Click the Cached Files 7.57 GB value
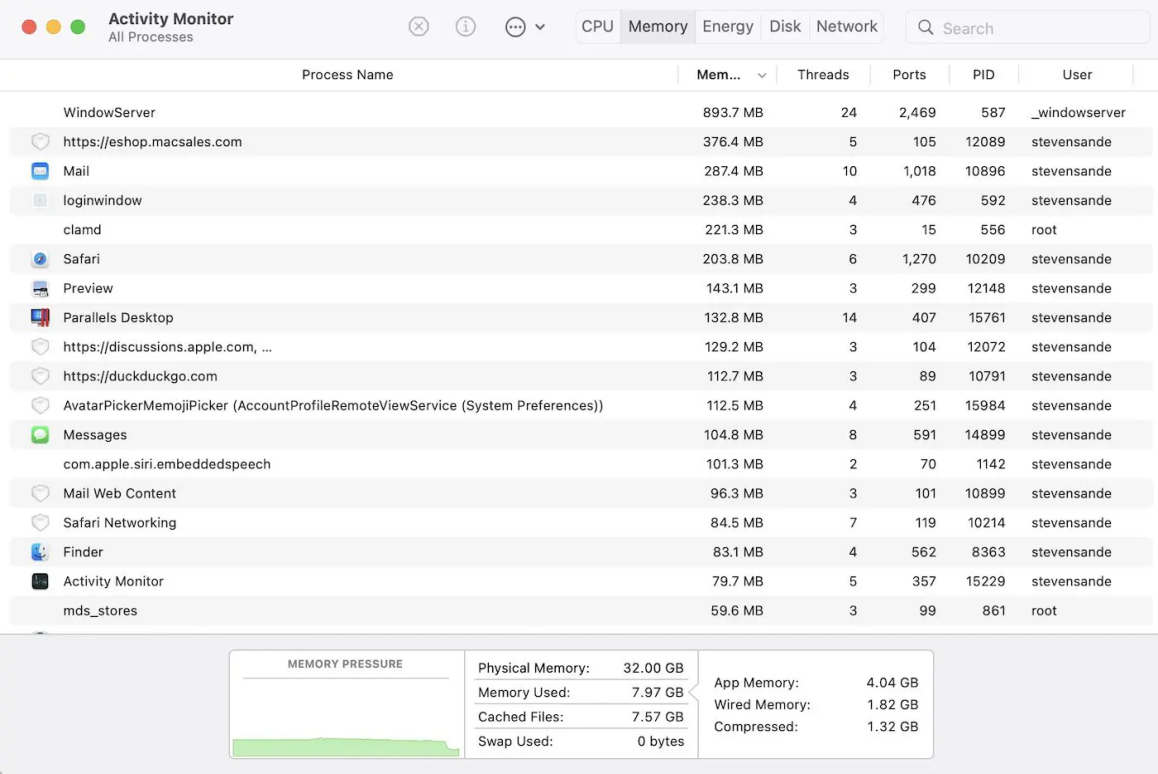The width and height of the screenshot is (1158, 774). pos(657,716)
